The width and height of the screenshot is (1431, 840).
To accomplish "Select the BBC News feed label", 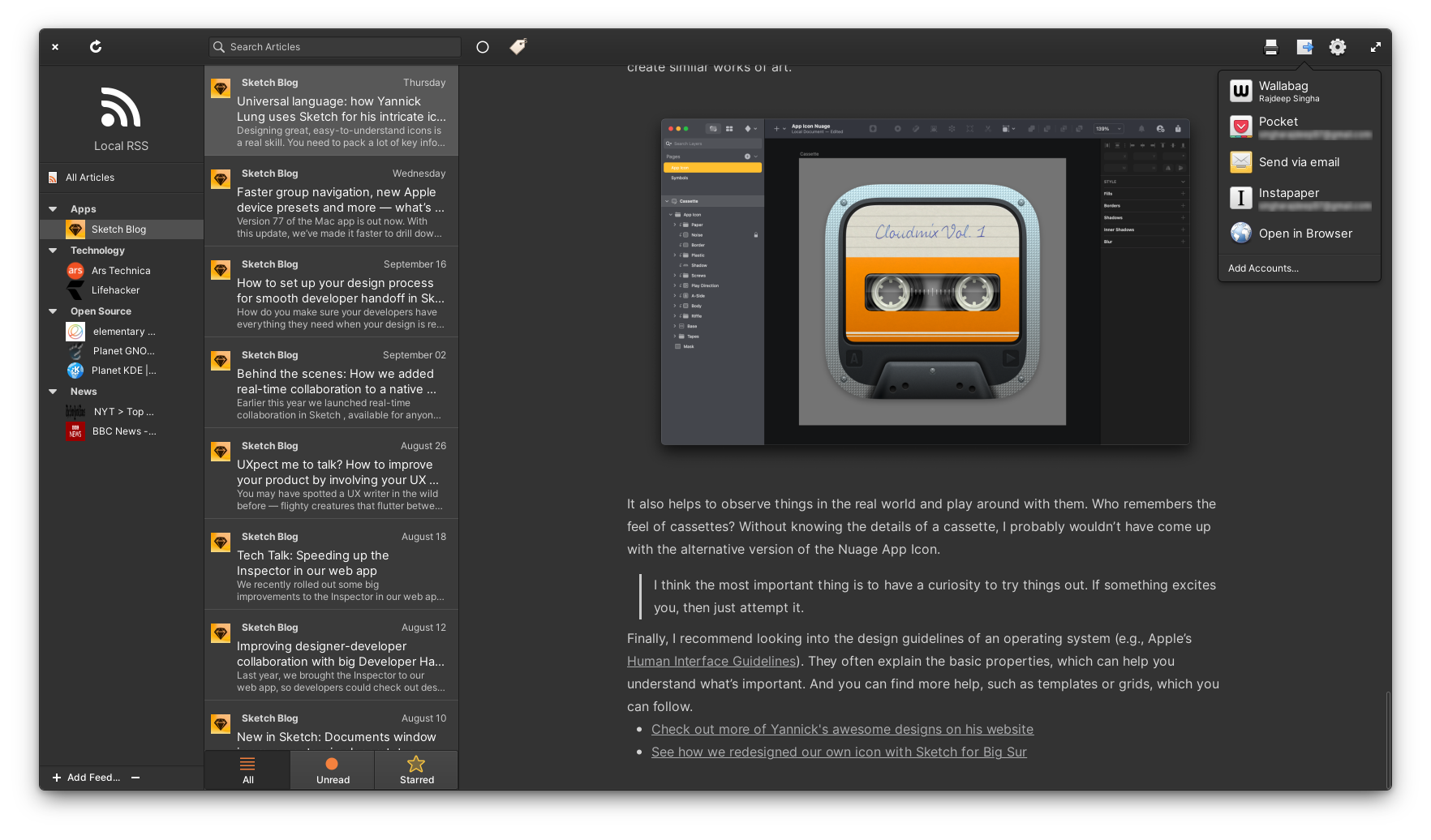I will pos(124,431).
